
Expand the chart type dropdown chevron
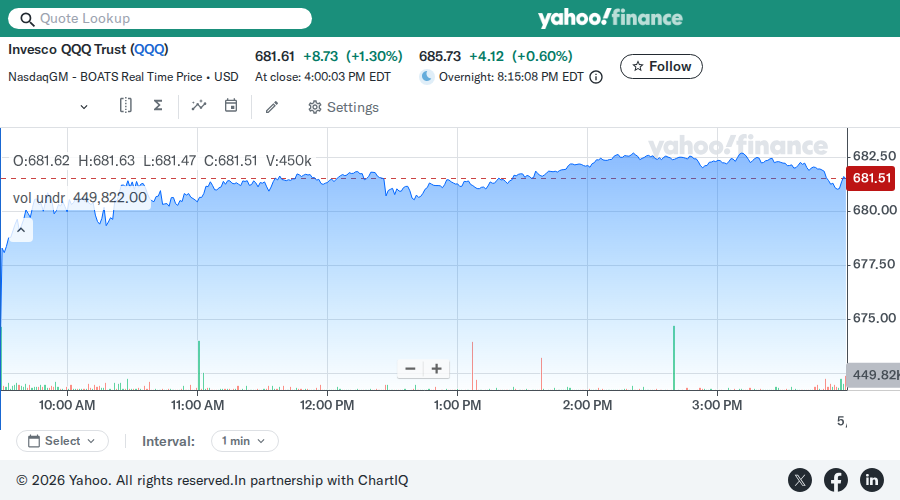coord(84,107)
